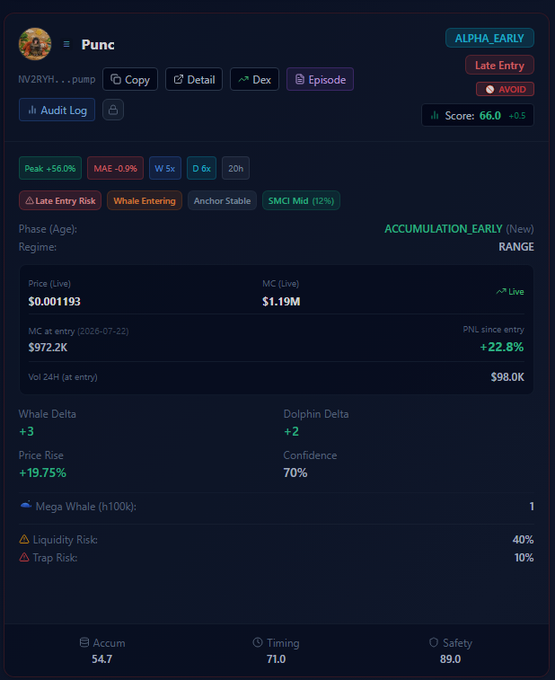Click the Late Entry badge
Image resolution: width=555 pixels, height=680 pixels.
tap(500, 65)
